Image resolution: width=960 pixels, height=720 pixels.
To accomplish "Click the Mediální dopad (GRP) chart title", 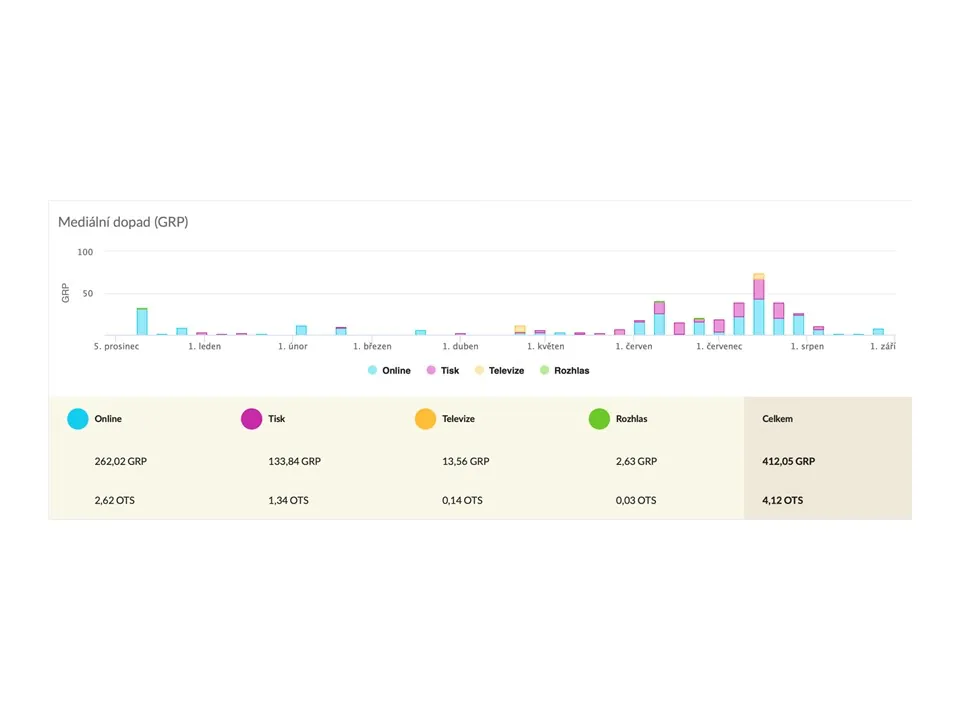I will click(x=123, y=222).
